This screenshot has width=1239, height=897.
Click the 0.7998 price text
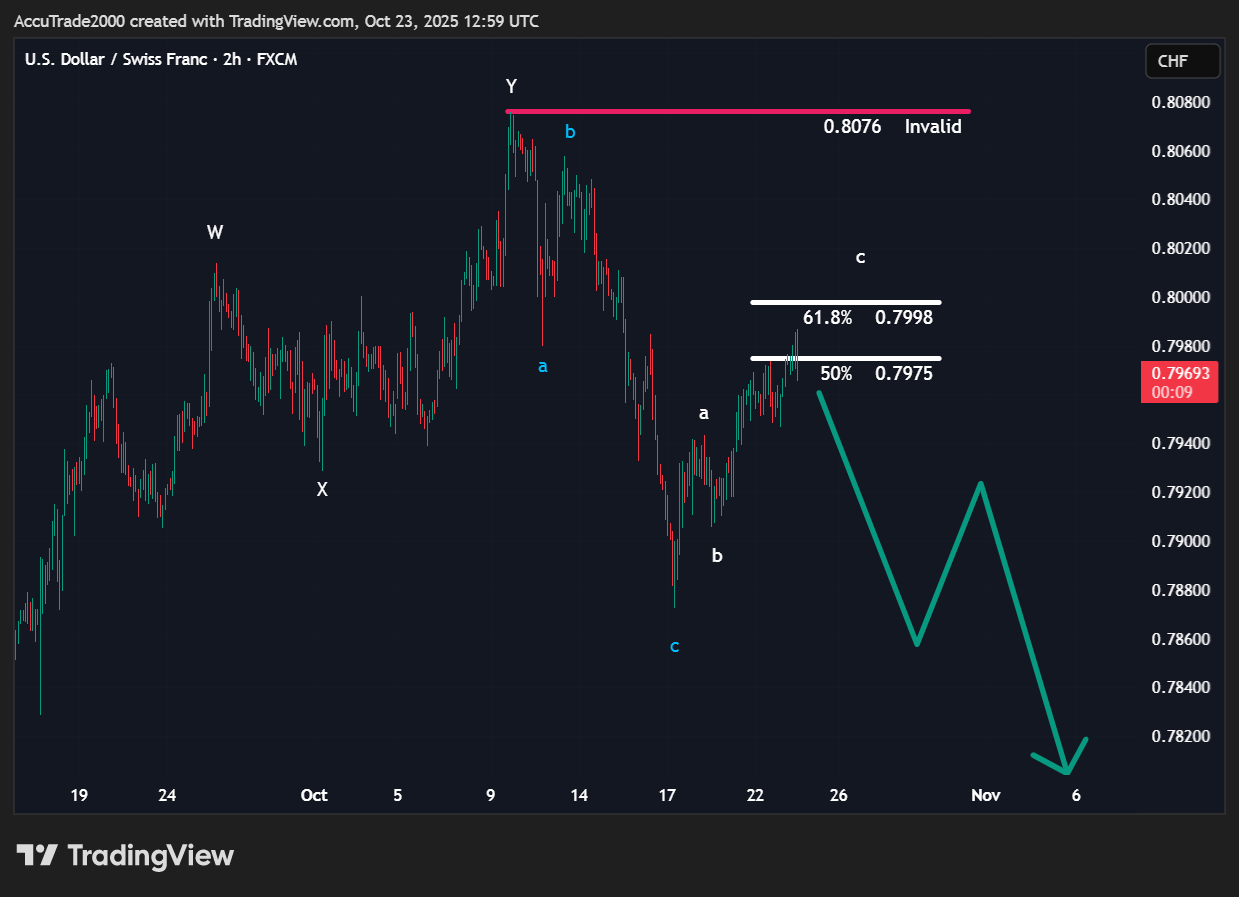pyautogui.click(x=903, y=318)
